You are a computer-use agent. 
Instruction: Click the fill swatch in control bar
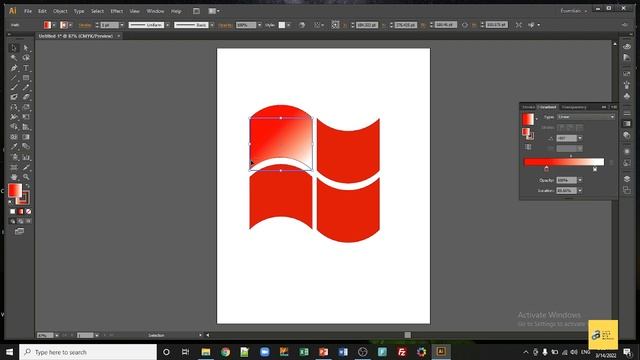[x=47, y=25]
